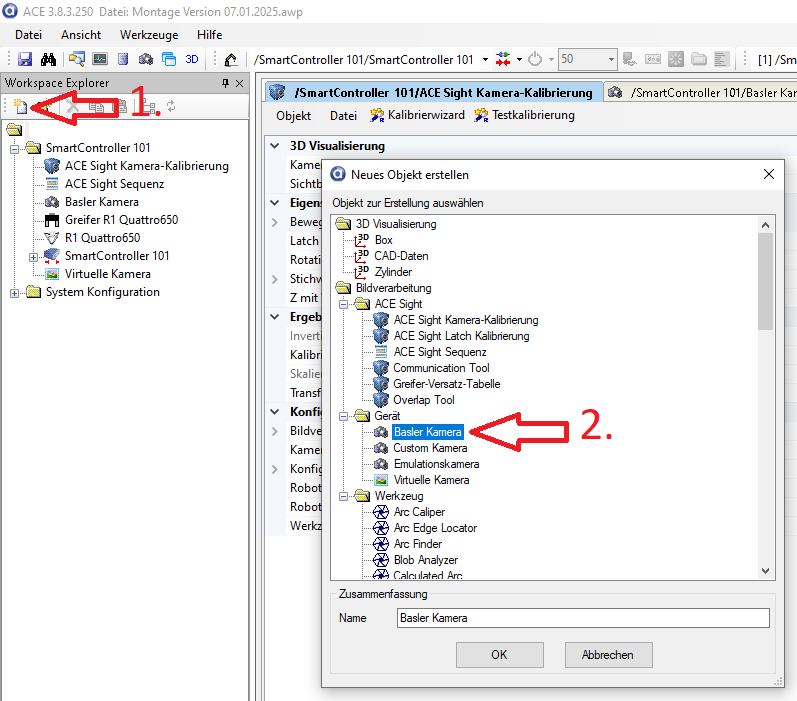This screenshot has height=701, width=797.
Task: Expand the System Konfiguration node
Action: click(x=14, y=292)
